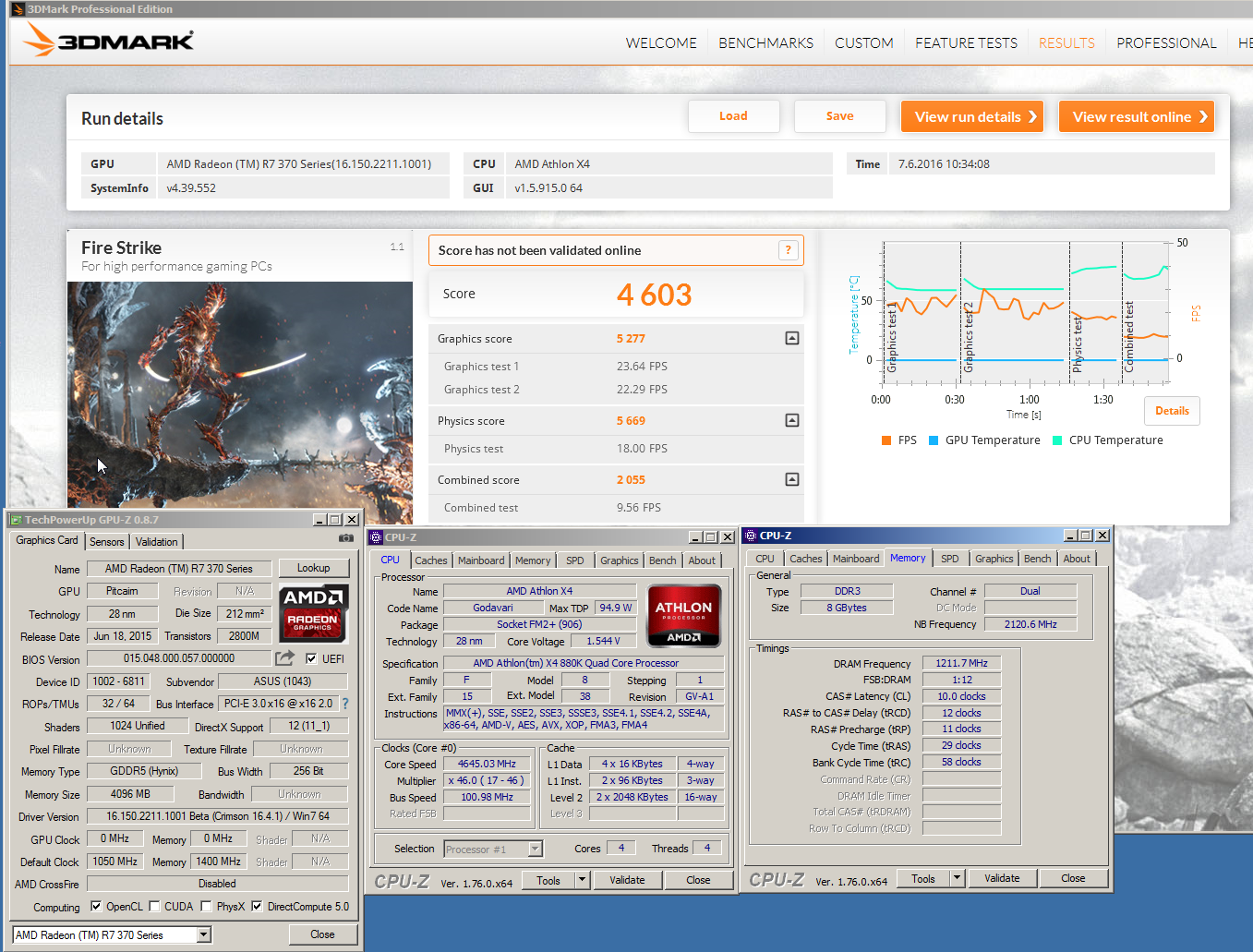Click Core Speed value field in CPU-Z
This screenshot has width=1253, height=952.
point(487,764)
